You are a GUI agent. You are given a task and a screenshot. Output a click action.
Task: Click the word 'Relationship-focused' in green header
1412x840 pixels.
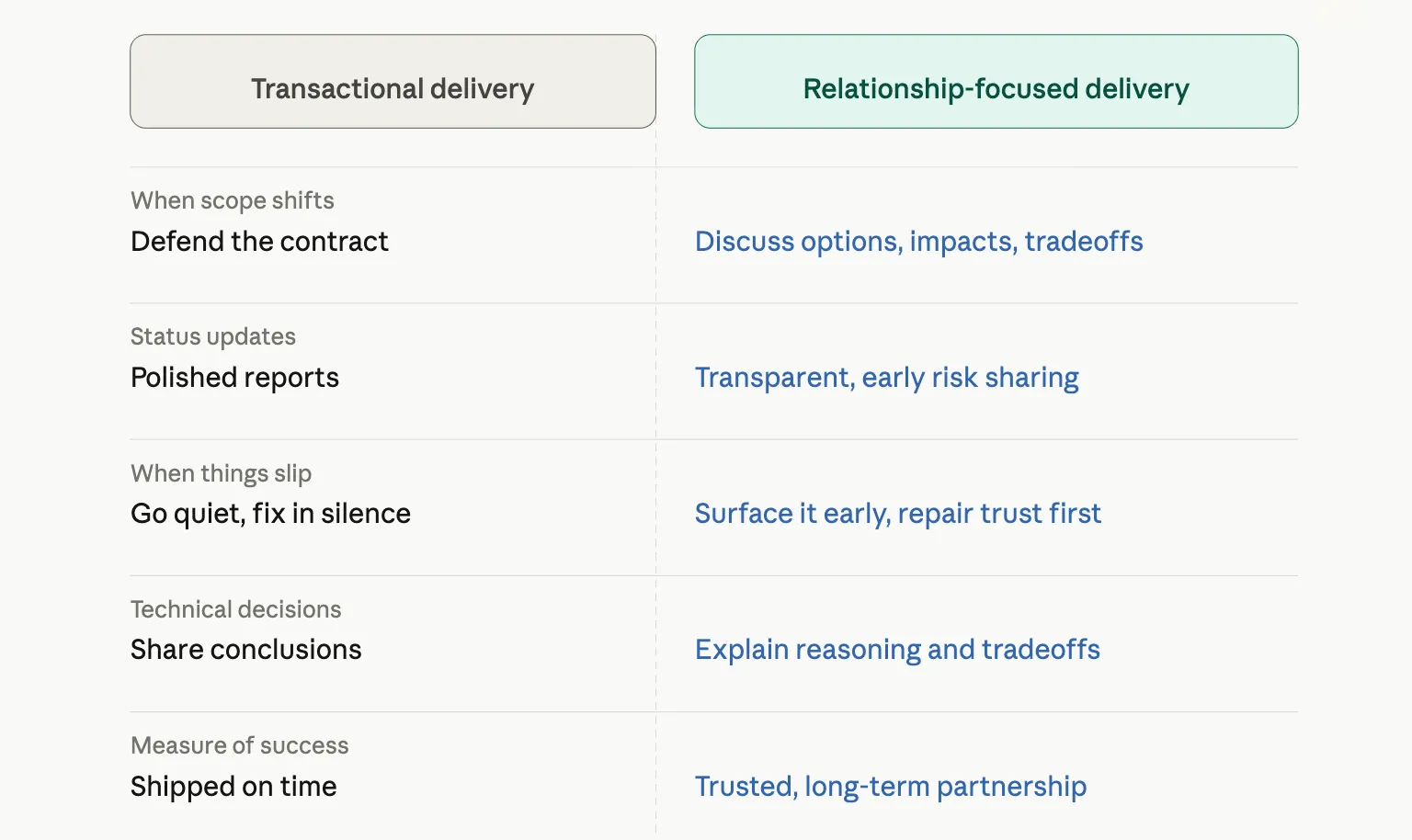tap(940, 89)
